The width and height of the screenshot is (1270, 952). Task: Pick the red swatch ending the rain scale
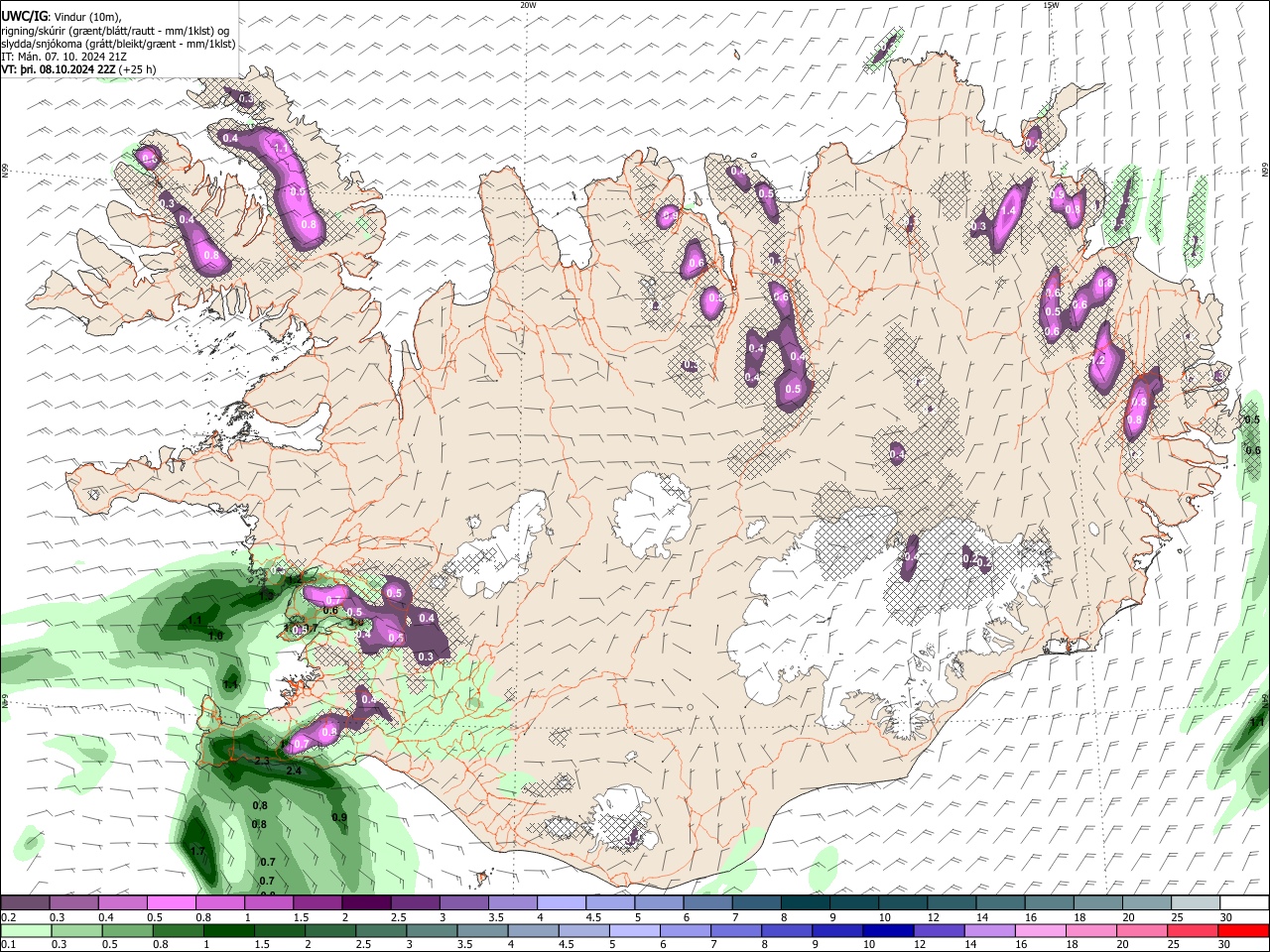pos(1242,930)
